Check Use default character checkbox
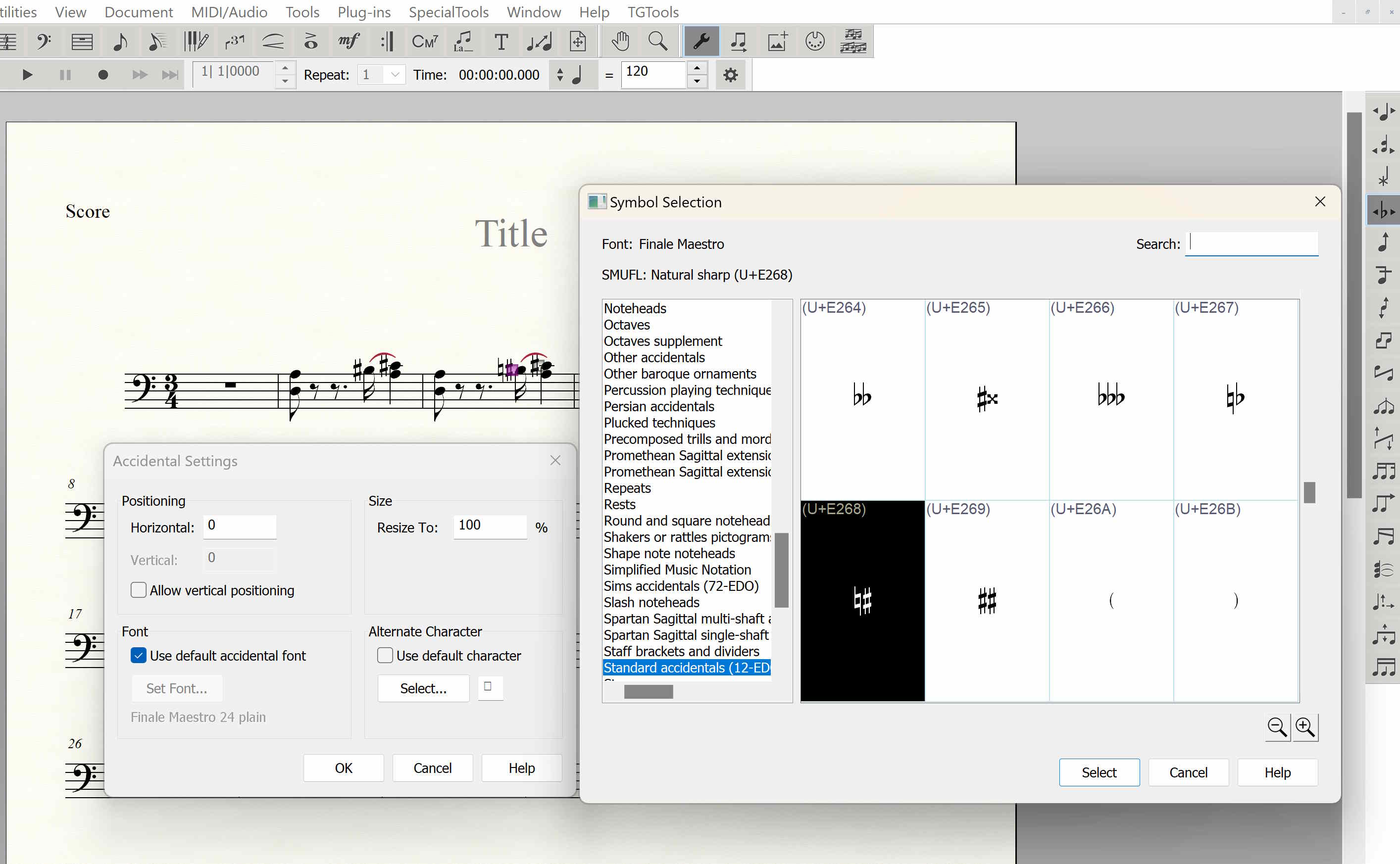Image resolution: width=1400 pixels, height=864 pixels. pyautogui.click(x=385, y=656)
